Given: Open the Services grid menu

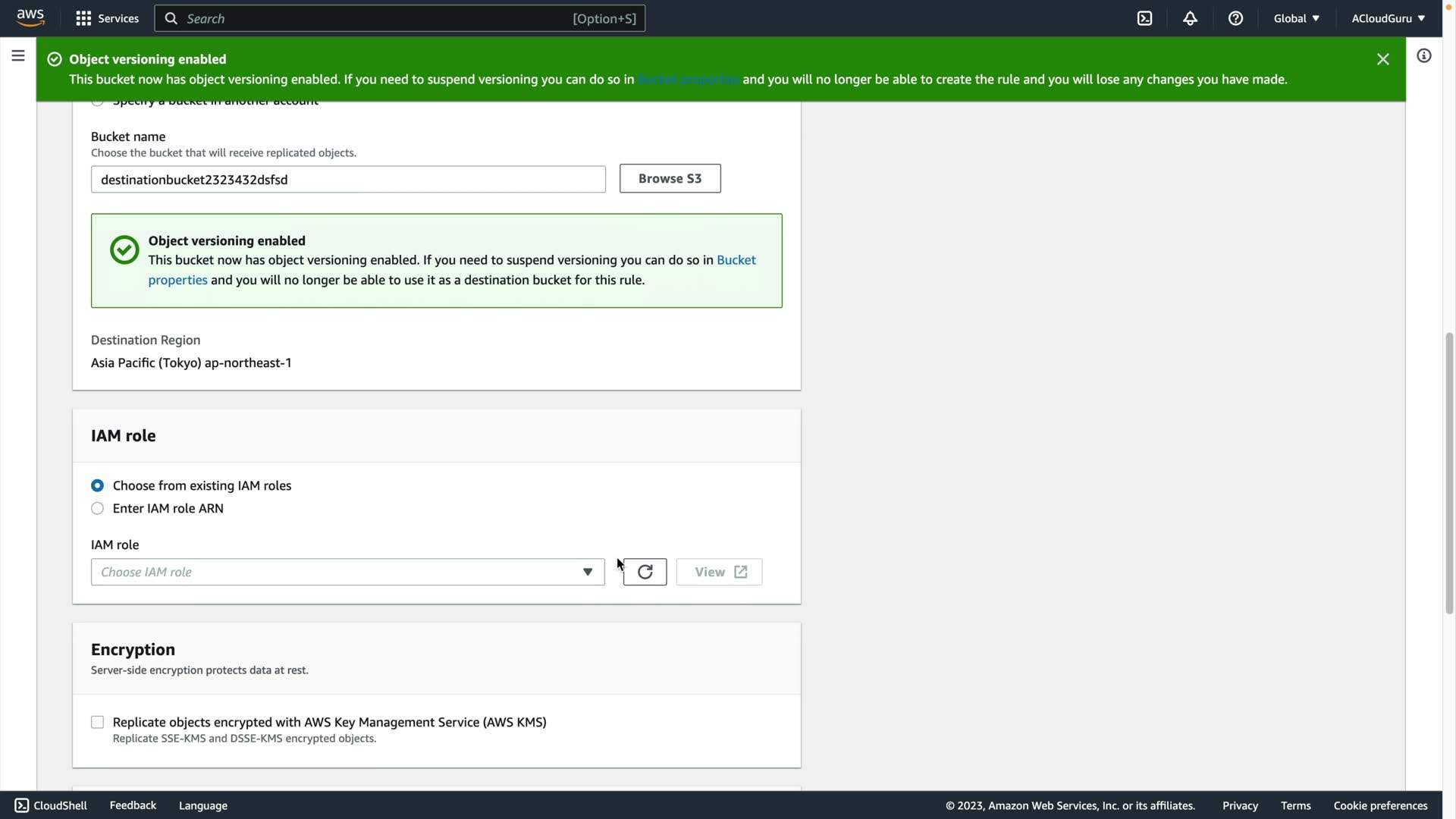Looking at the screenshot, I should point(107,18).
